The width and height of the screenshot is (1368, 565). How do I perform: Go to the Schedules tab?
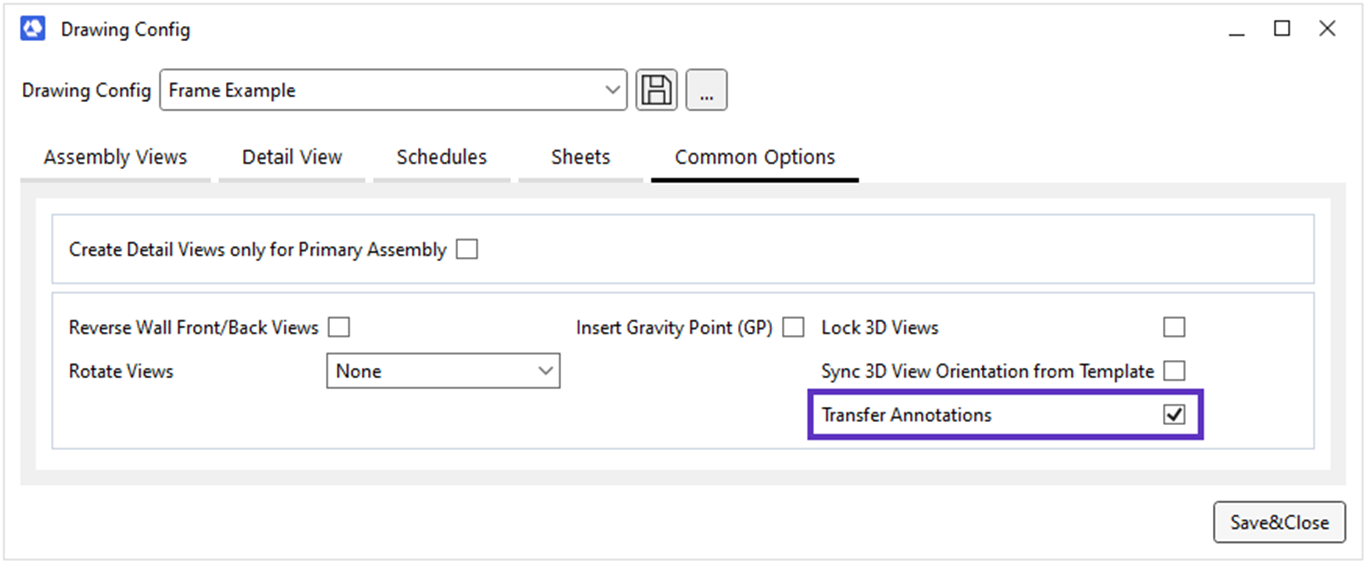[x=441, y=157]
